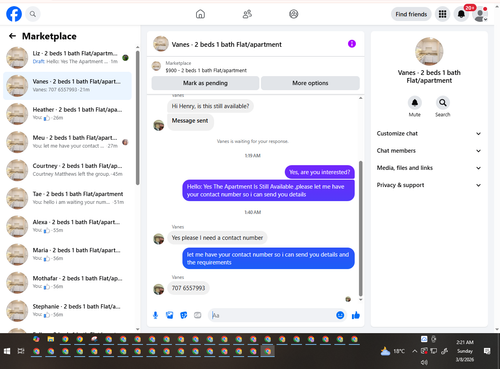Screen dimensions: 500x369
Task: Click the listing photo in right panel
Action: click(429, 51)
